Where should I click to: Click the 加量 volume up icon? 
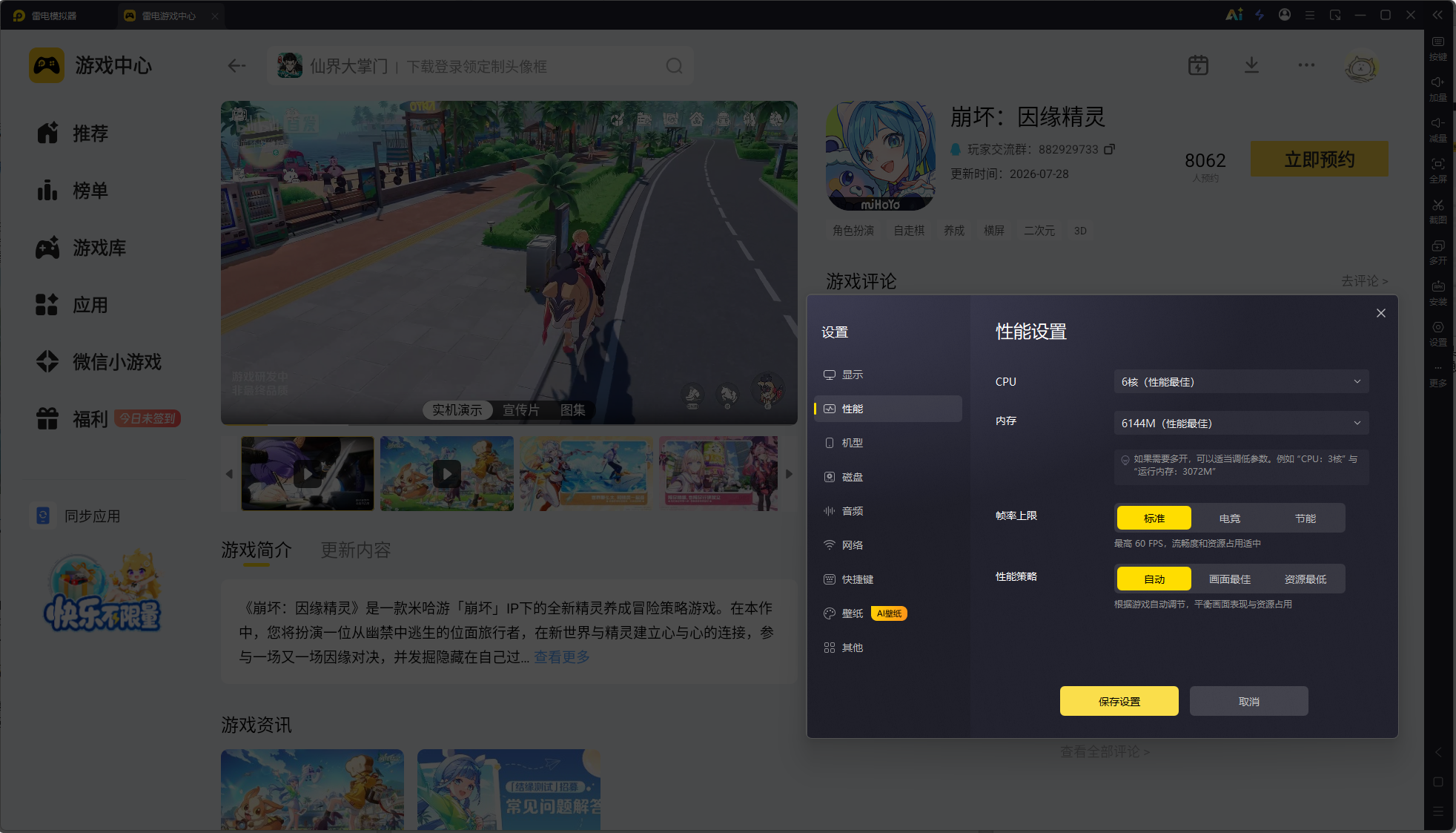tap(1438, 88)
